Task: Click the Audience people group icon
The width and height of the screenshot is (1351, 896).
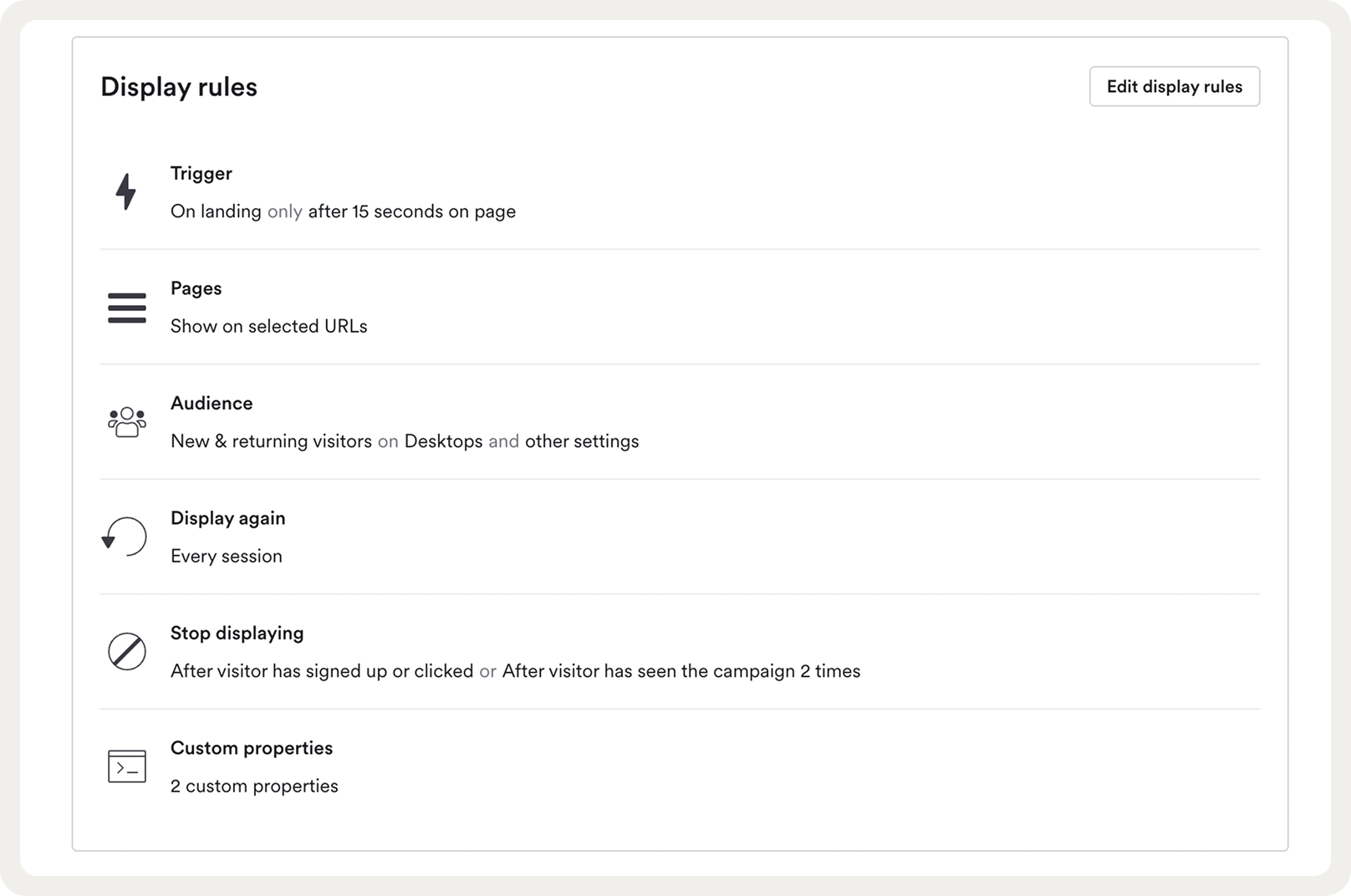Action: [x=127, y=422]
